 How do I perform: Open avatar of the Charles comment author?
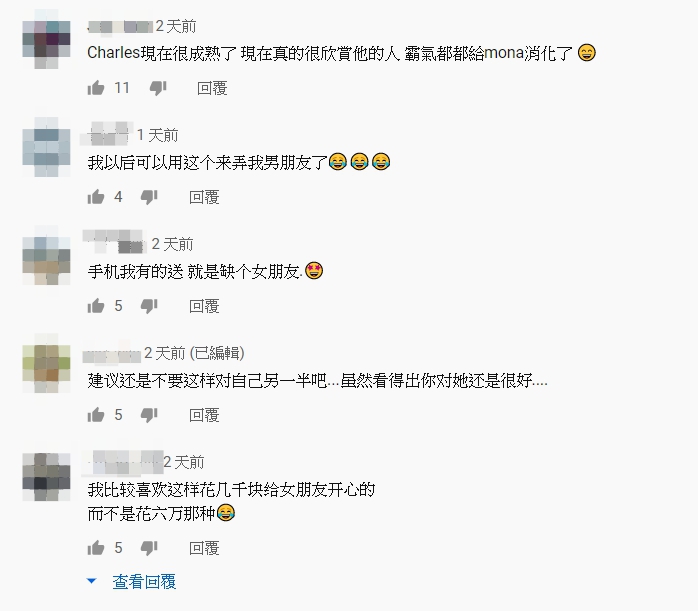click(46, 39)
